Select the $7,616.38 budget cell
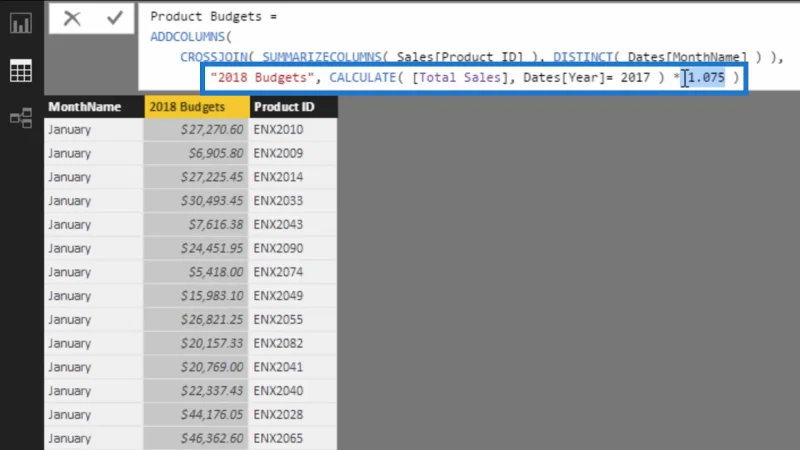This screenshot has height=450, width=800. click(x=196, y=224)
